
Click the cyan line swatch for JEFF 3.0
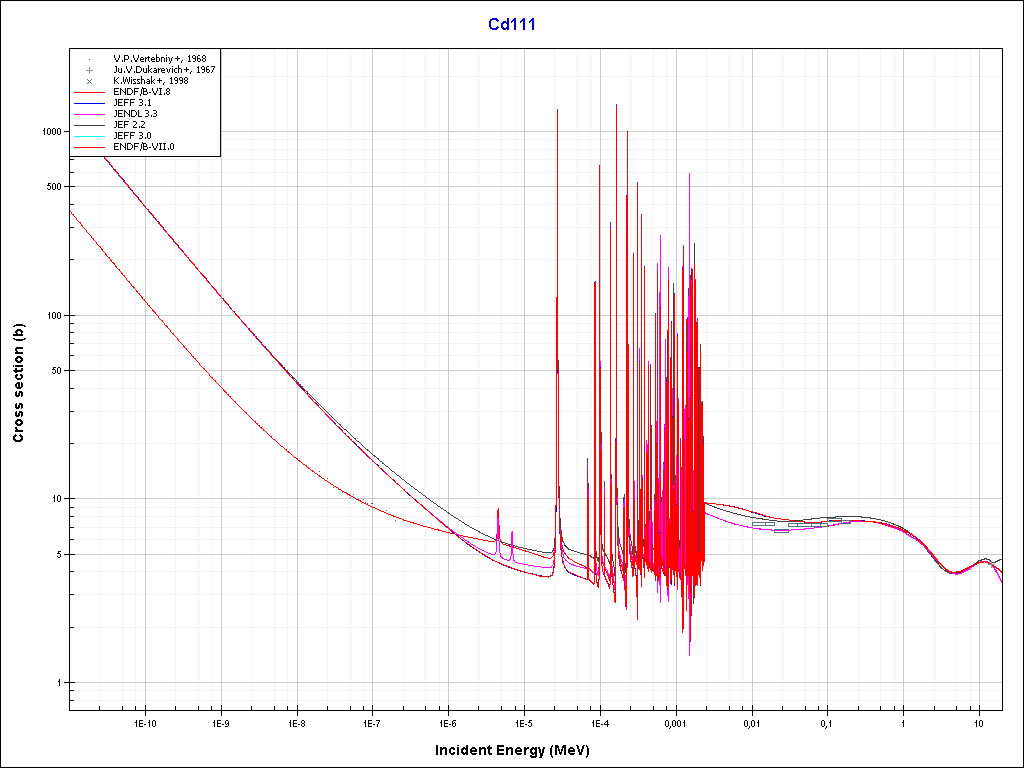coord(89,136)
